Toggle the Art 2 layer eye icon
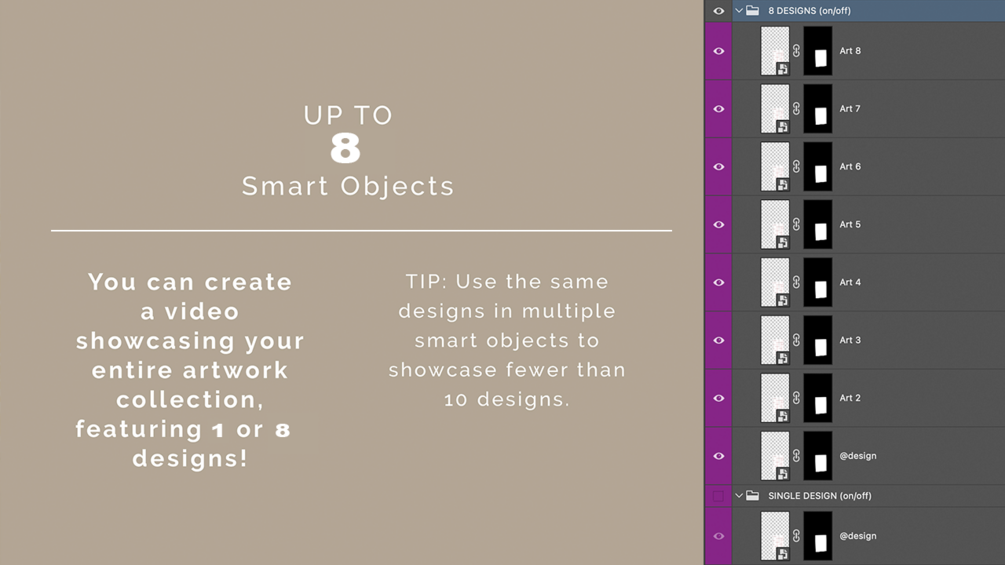Screen dimensions: 1005x565 pos(718,398)
